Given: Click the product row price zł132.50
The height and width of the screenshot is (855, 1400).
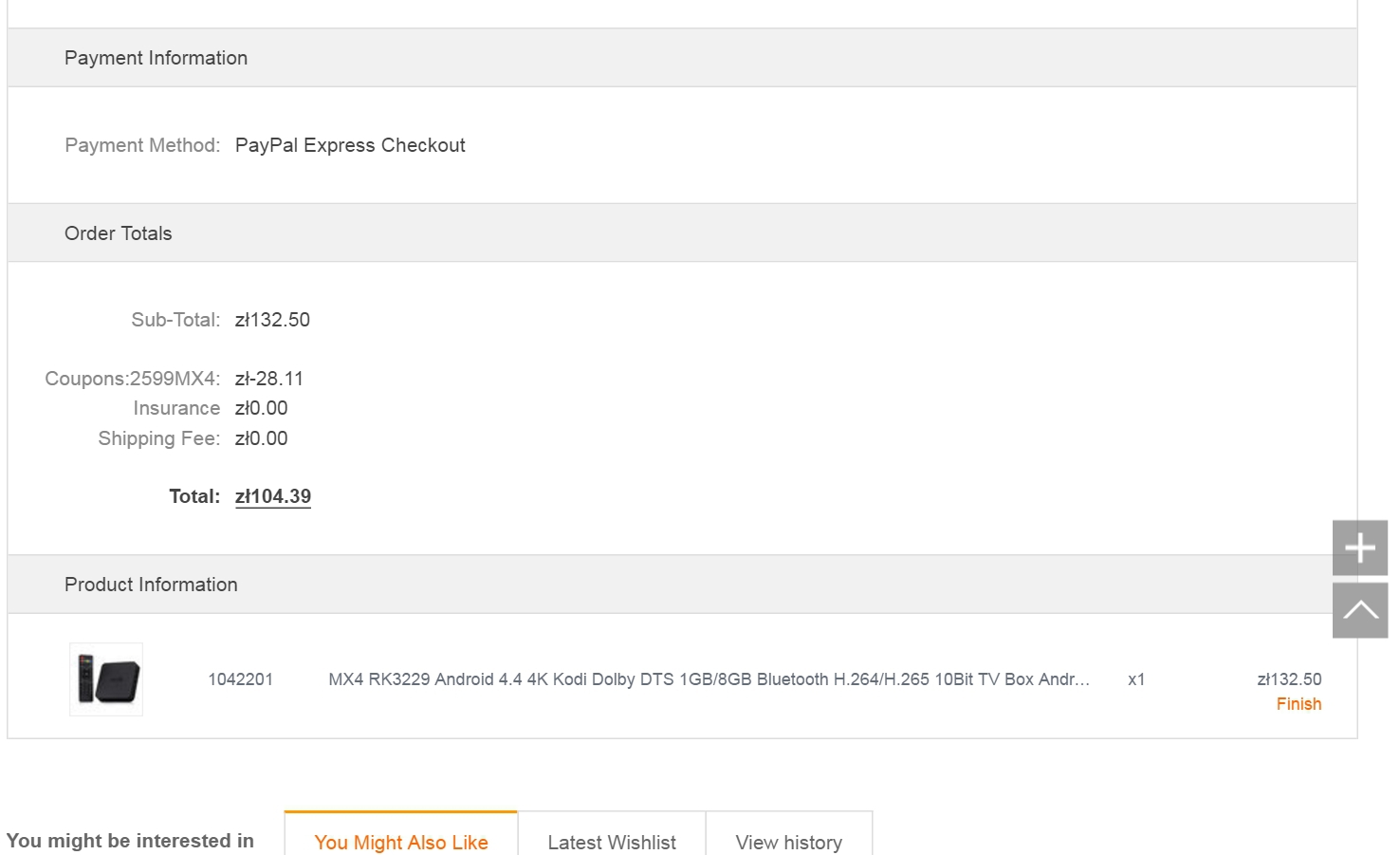Looking at the screenshot, I should pos(1289,679).
